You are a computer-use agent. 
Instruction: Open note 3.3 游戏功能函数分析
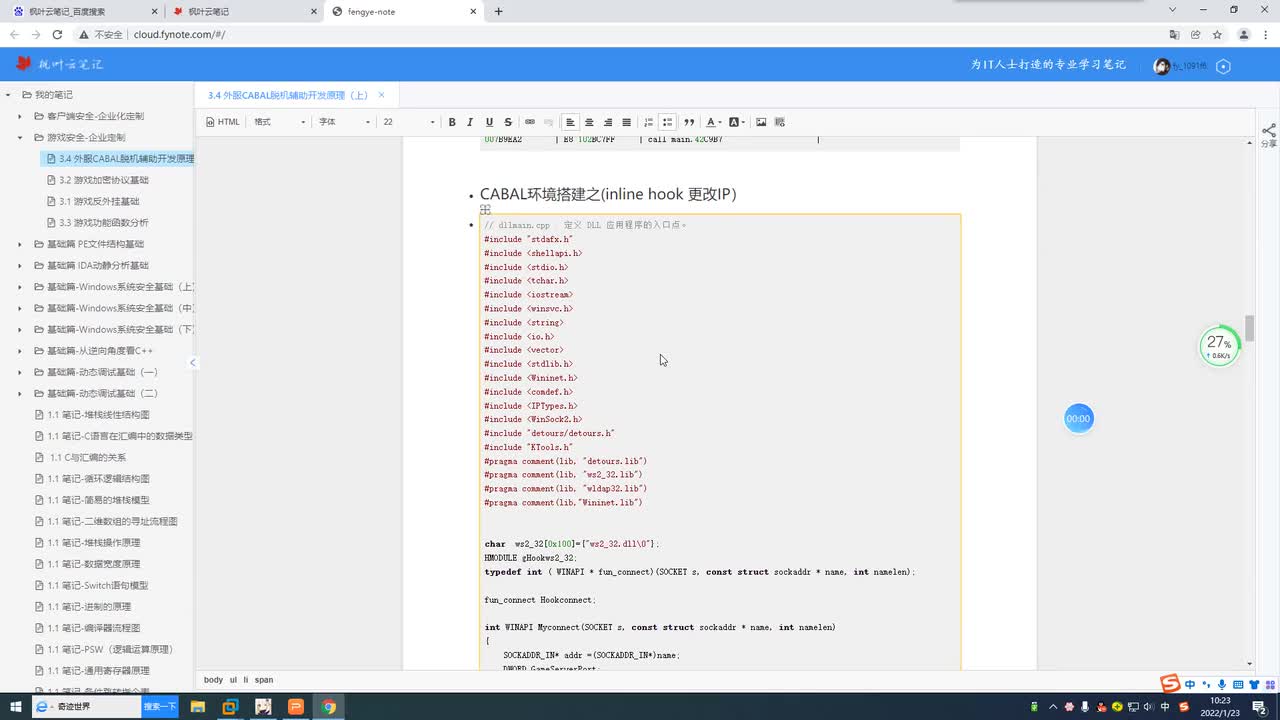click(97, 222)
